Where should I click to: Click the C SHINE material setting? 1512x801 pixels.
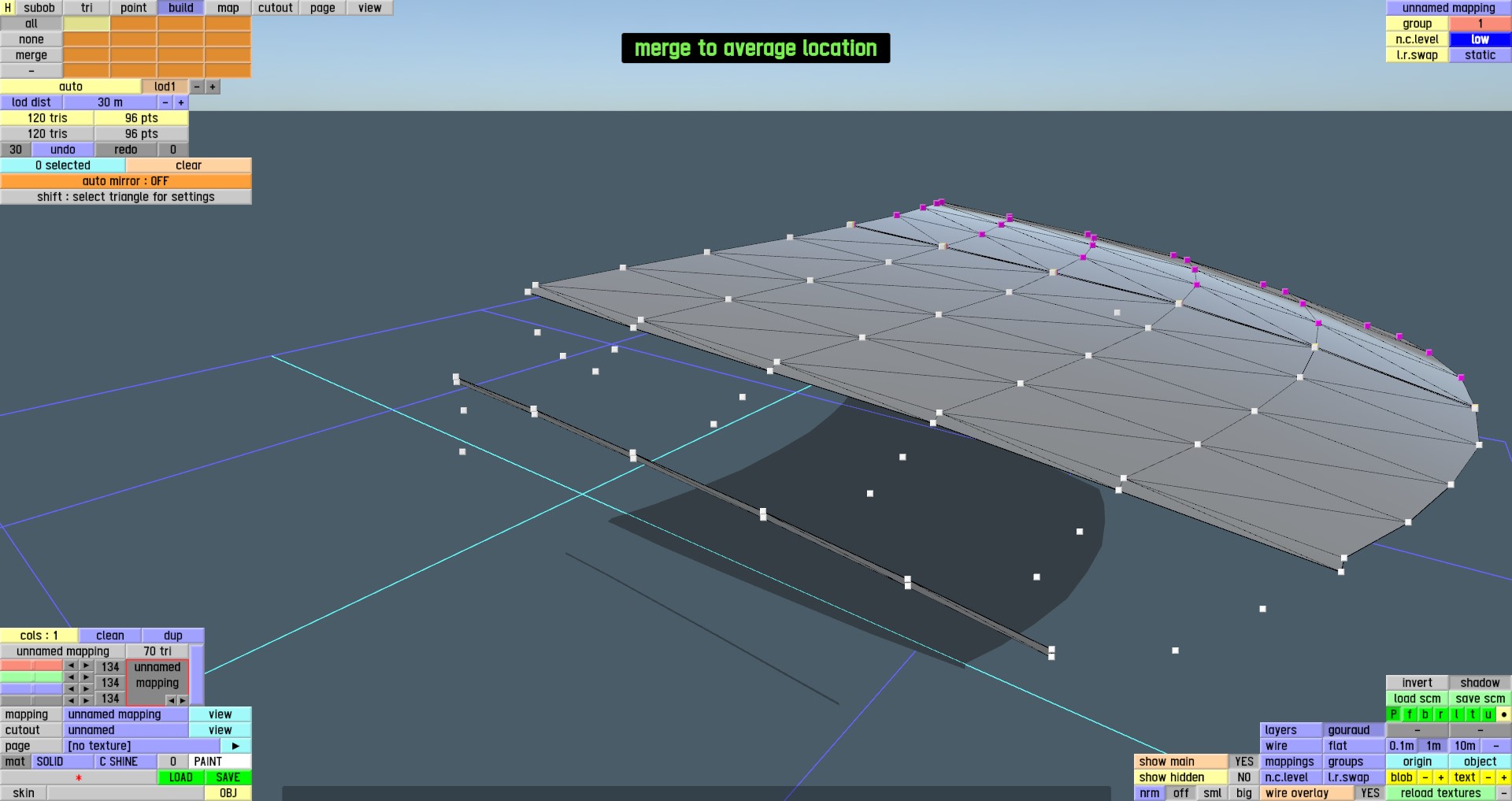[125, 762]
